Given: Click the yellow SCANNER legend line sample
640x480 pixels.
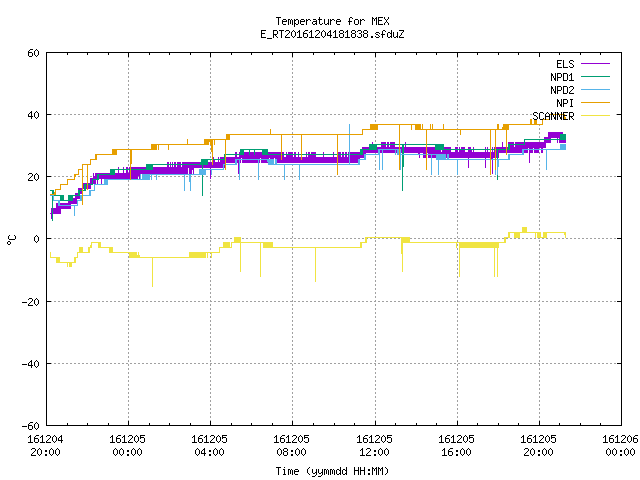Looking at the screenshot, I should (596, 116).
